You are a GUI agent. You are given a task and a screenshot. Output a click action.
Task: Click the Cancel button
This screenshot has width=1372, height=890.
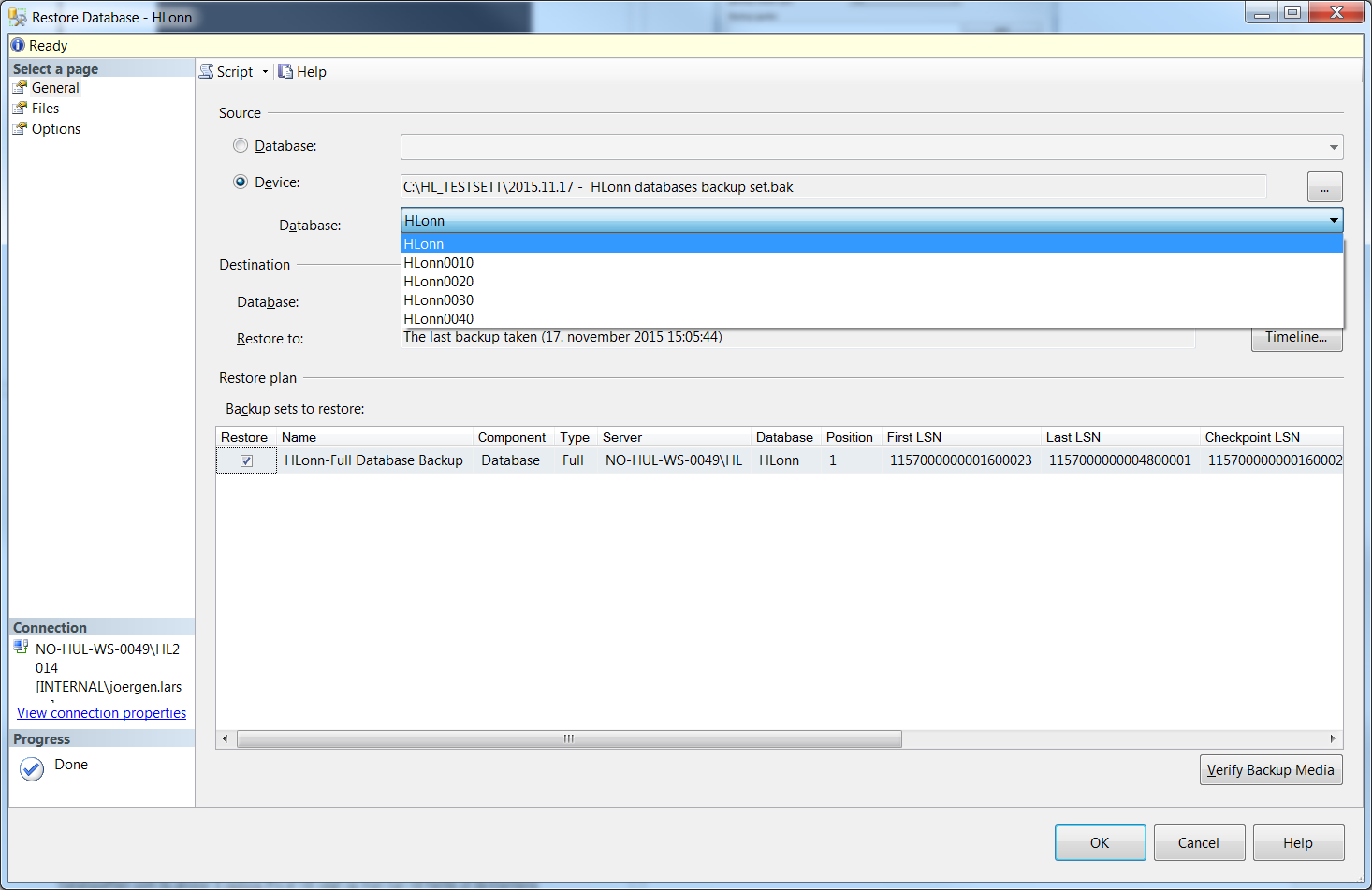click(x=1199, y=842)
